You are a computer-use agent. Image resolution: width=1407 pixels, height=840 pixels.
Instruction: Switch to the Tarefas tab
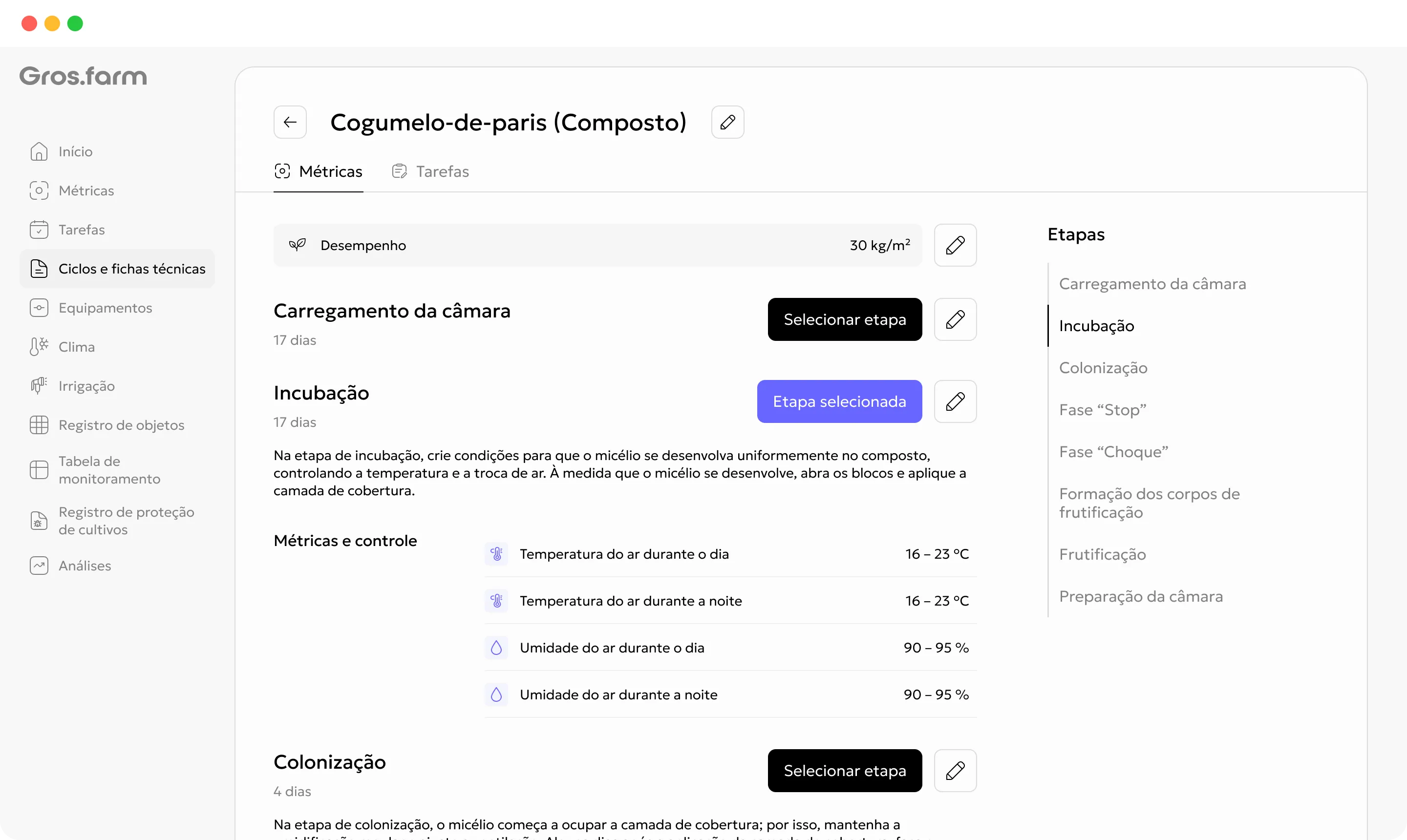tap(430, 171)
